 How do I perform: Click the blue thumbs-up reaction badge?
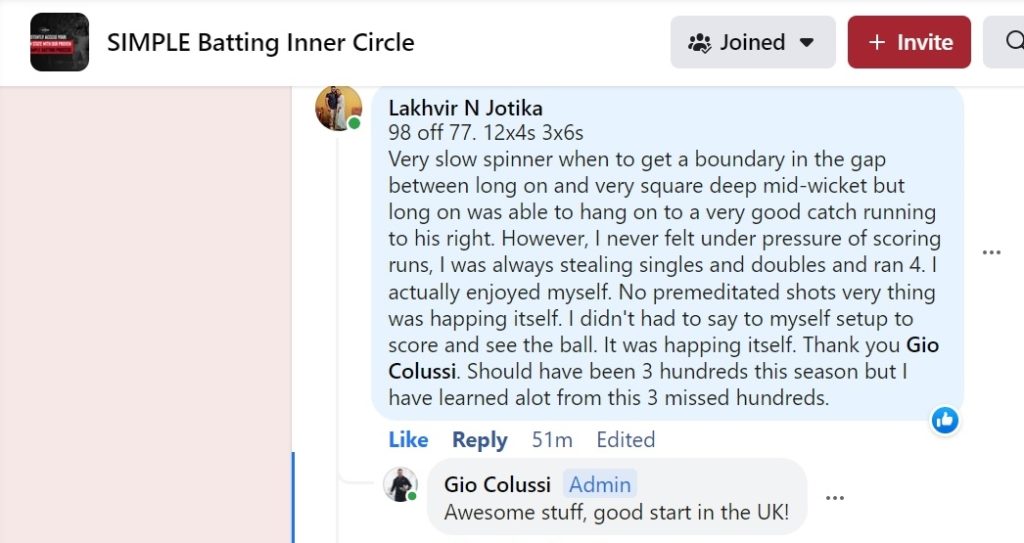[x=944, y=420]
